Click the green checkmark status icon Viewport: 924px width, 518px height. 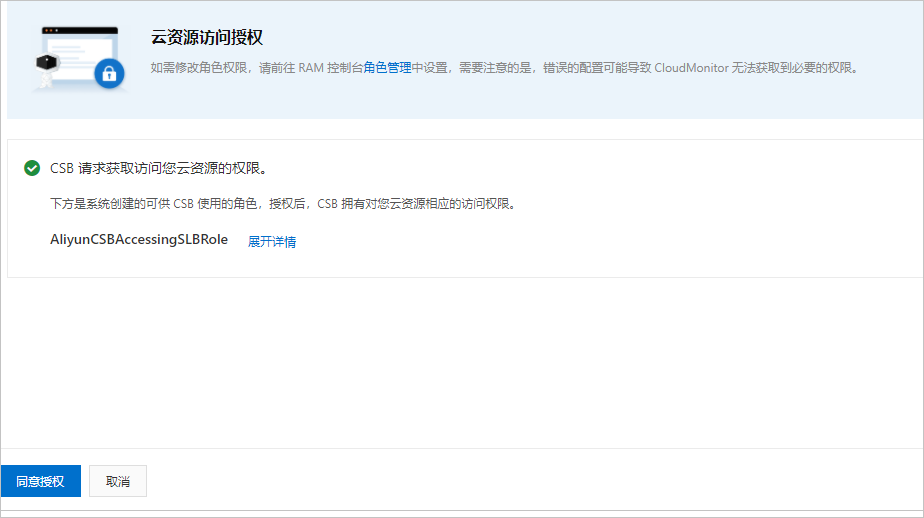pos(32,169)
